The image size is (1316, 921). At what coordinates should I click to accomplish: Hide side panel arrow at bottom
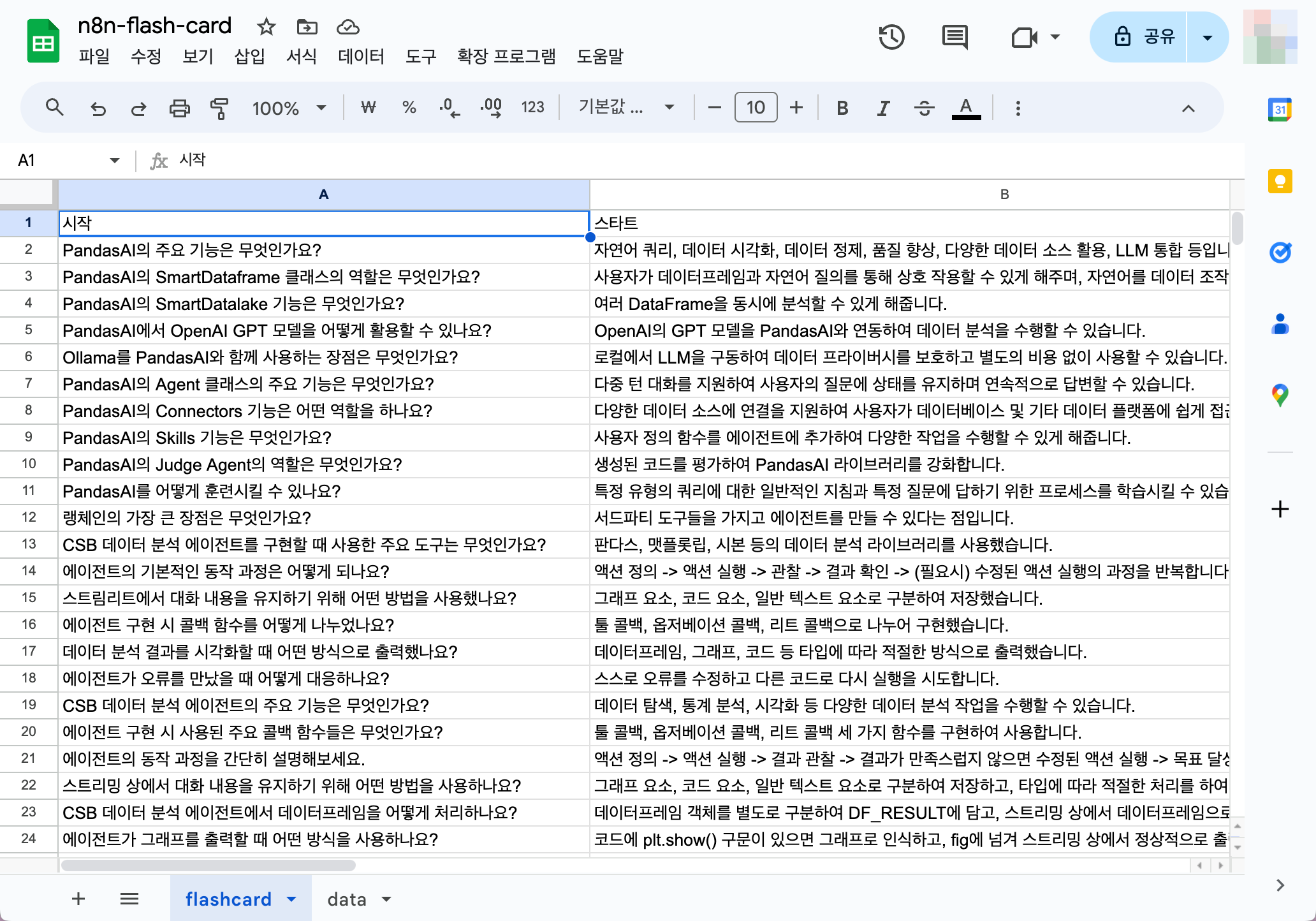pos(1280,885)
